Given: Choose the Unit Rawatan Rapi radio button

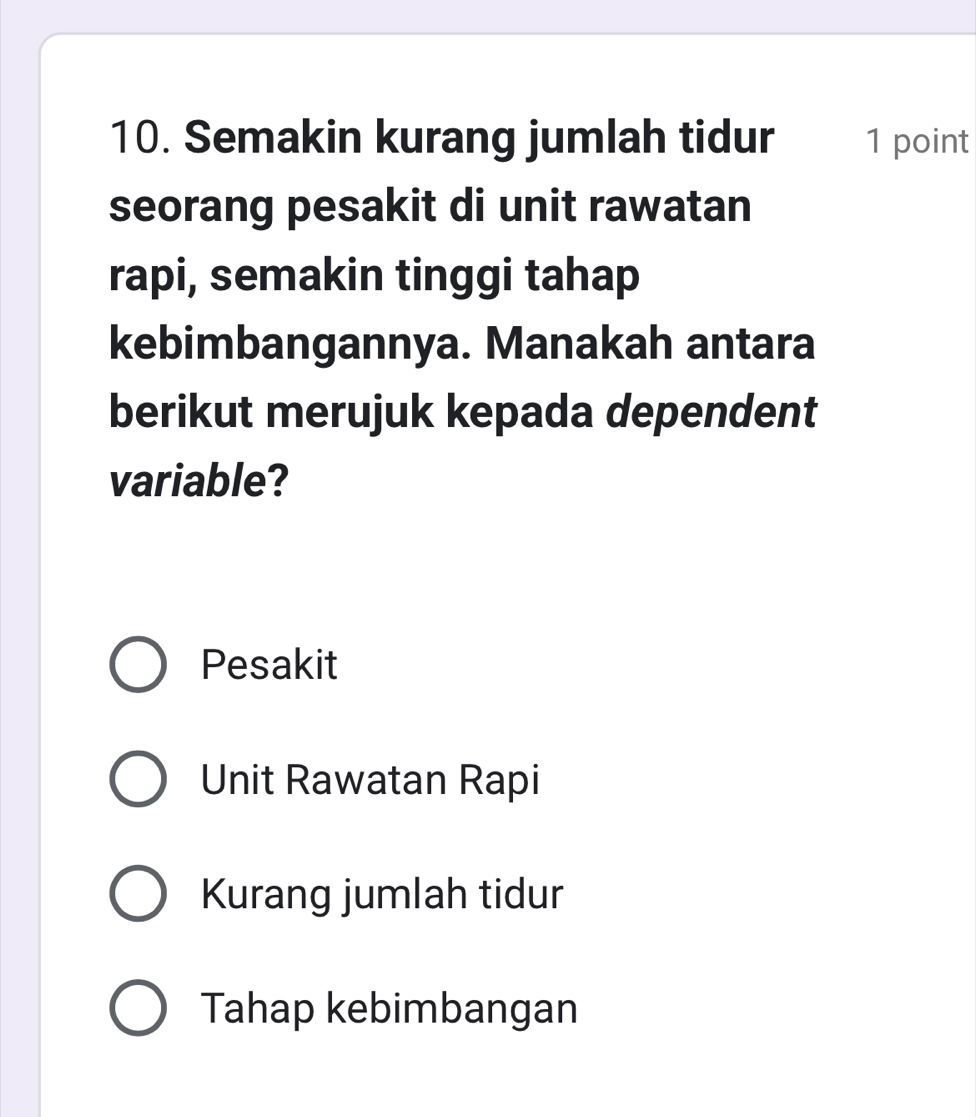Looking at the screenshot, I should [137, 779].
